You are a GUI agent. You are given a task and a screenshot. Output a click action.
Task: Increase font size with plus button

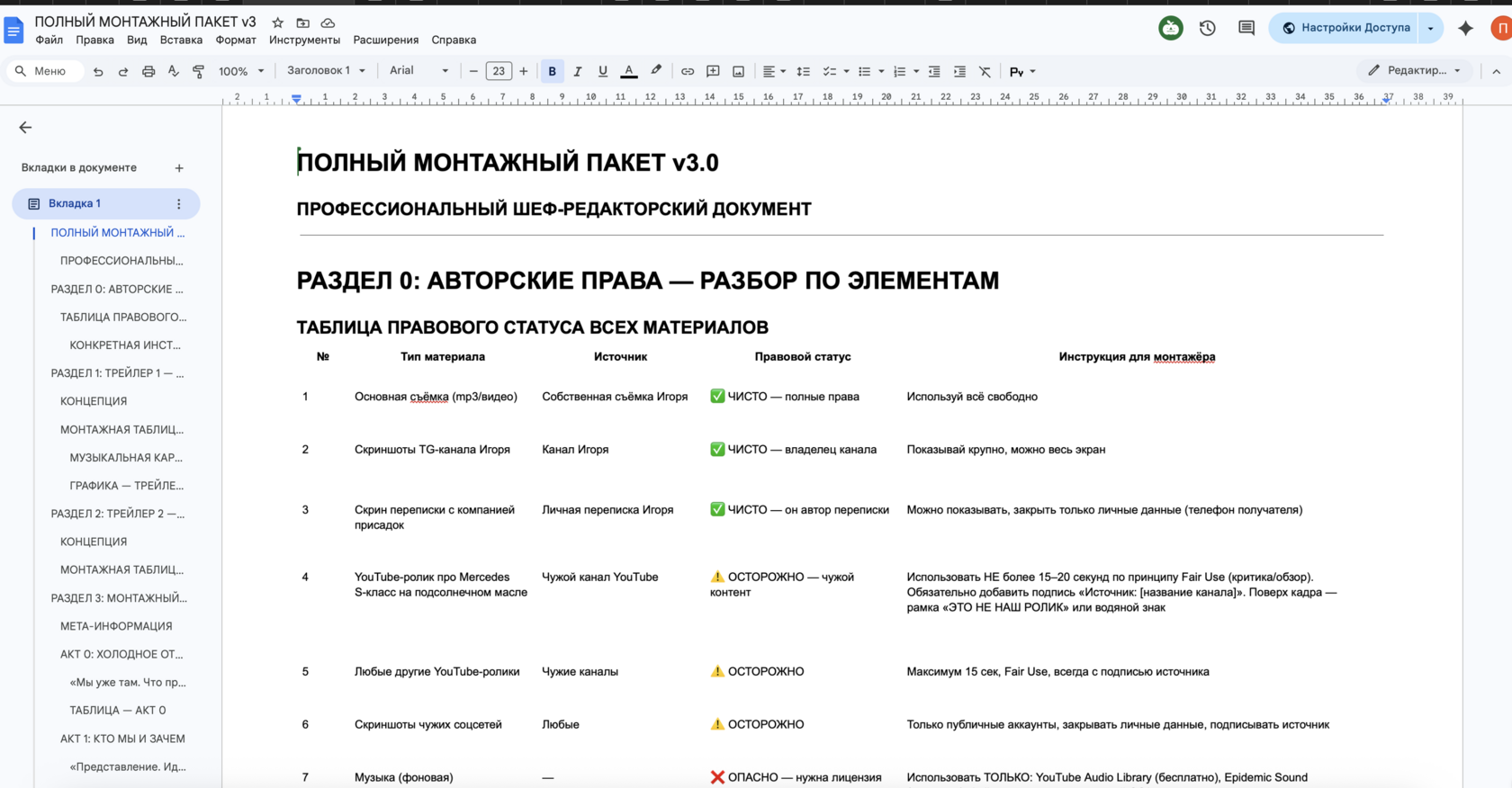click(x=524, y=71)
